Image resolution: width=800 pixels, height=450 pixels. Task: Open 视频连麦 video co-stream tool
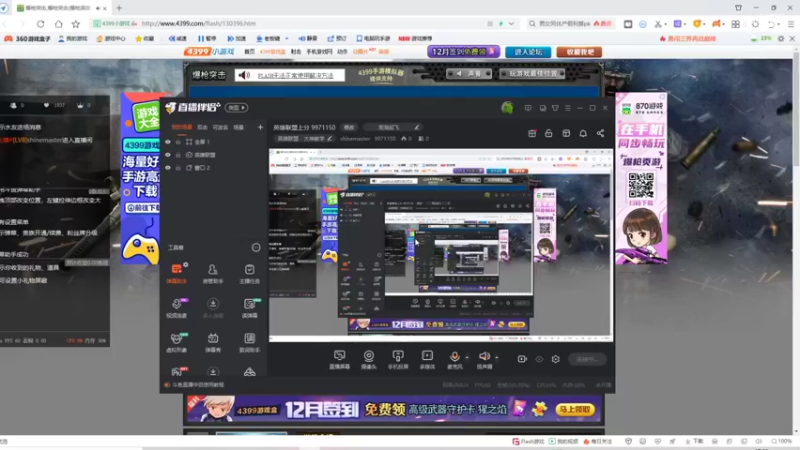point(177,308)
